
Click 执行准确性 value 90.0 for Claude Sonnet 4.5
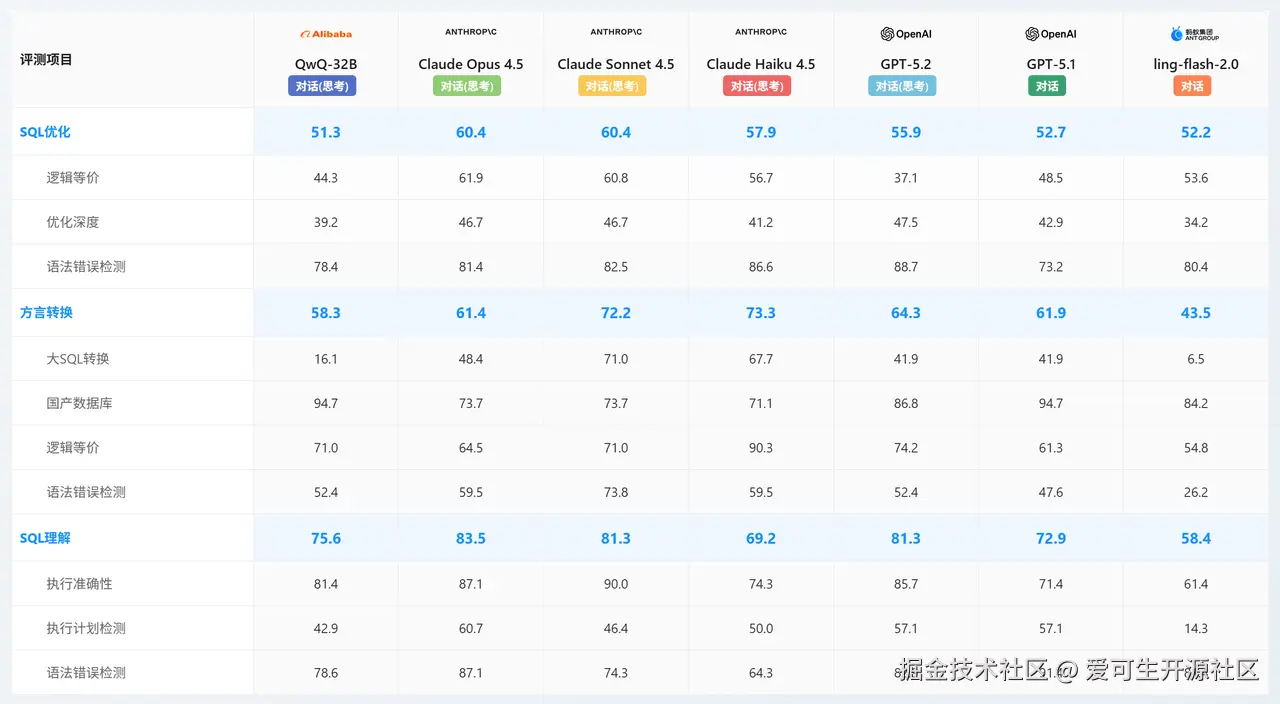pos(616,584)
